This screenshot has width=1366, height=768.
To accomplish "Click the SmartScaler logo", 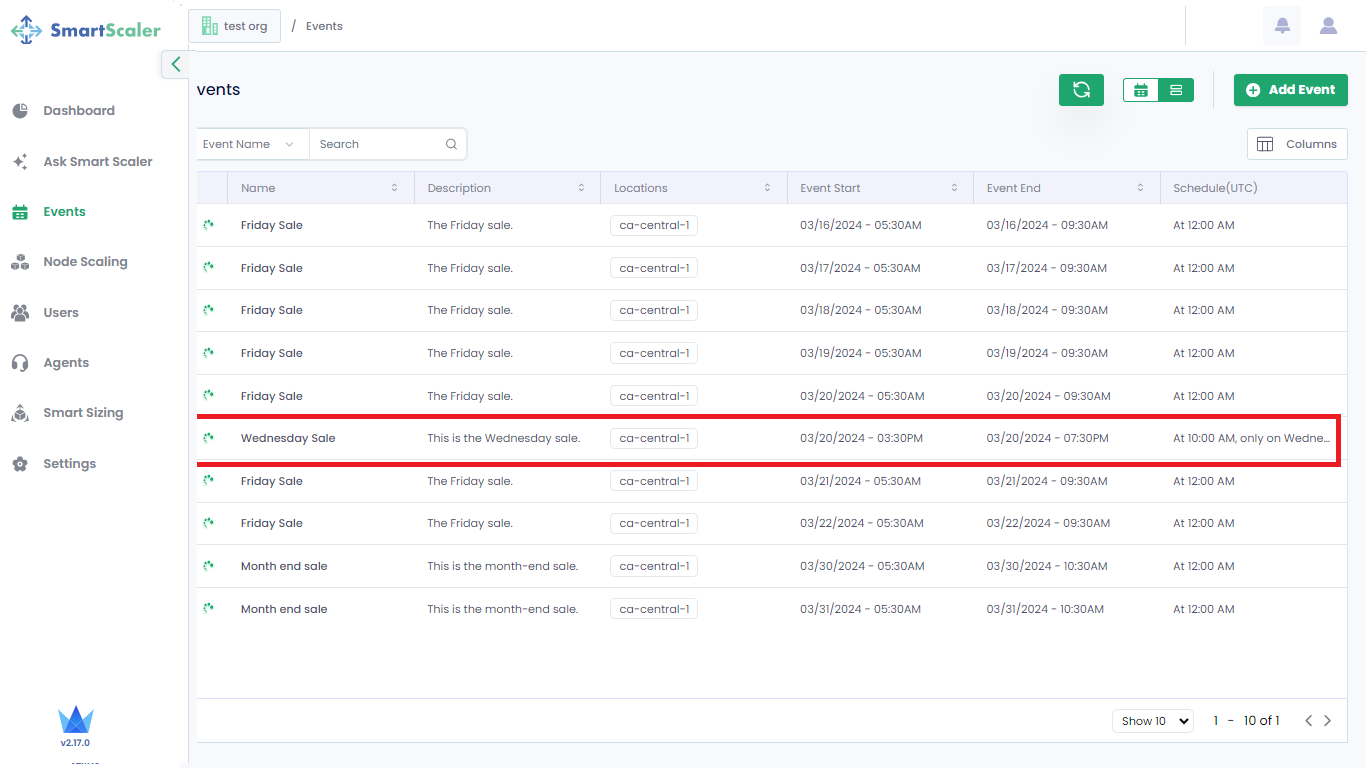I will point(86,30).
